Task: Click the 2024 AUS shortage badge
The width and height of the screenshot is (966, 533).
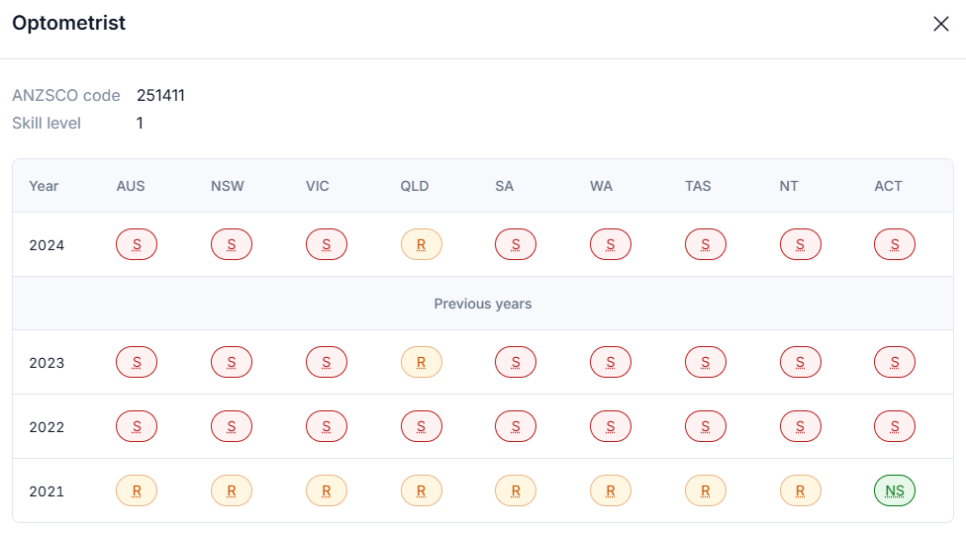Action: coord(137,245)
